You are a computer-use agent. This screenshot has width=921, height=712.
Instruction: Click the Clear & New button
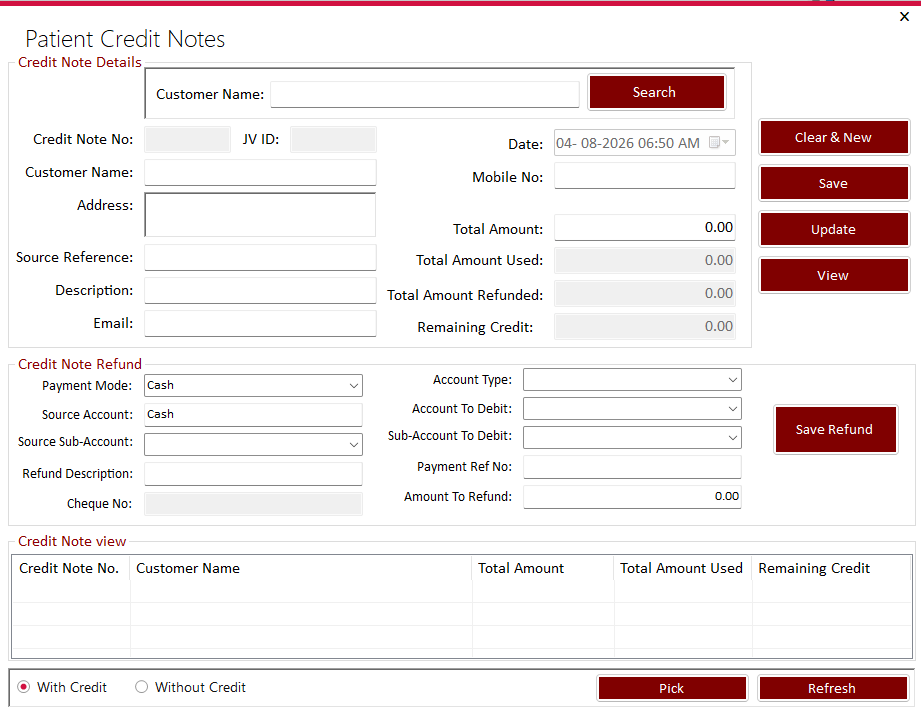[x=834, y=137]
